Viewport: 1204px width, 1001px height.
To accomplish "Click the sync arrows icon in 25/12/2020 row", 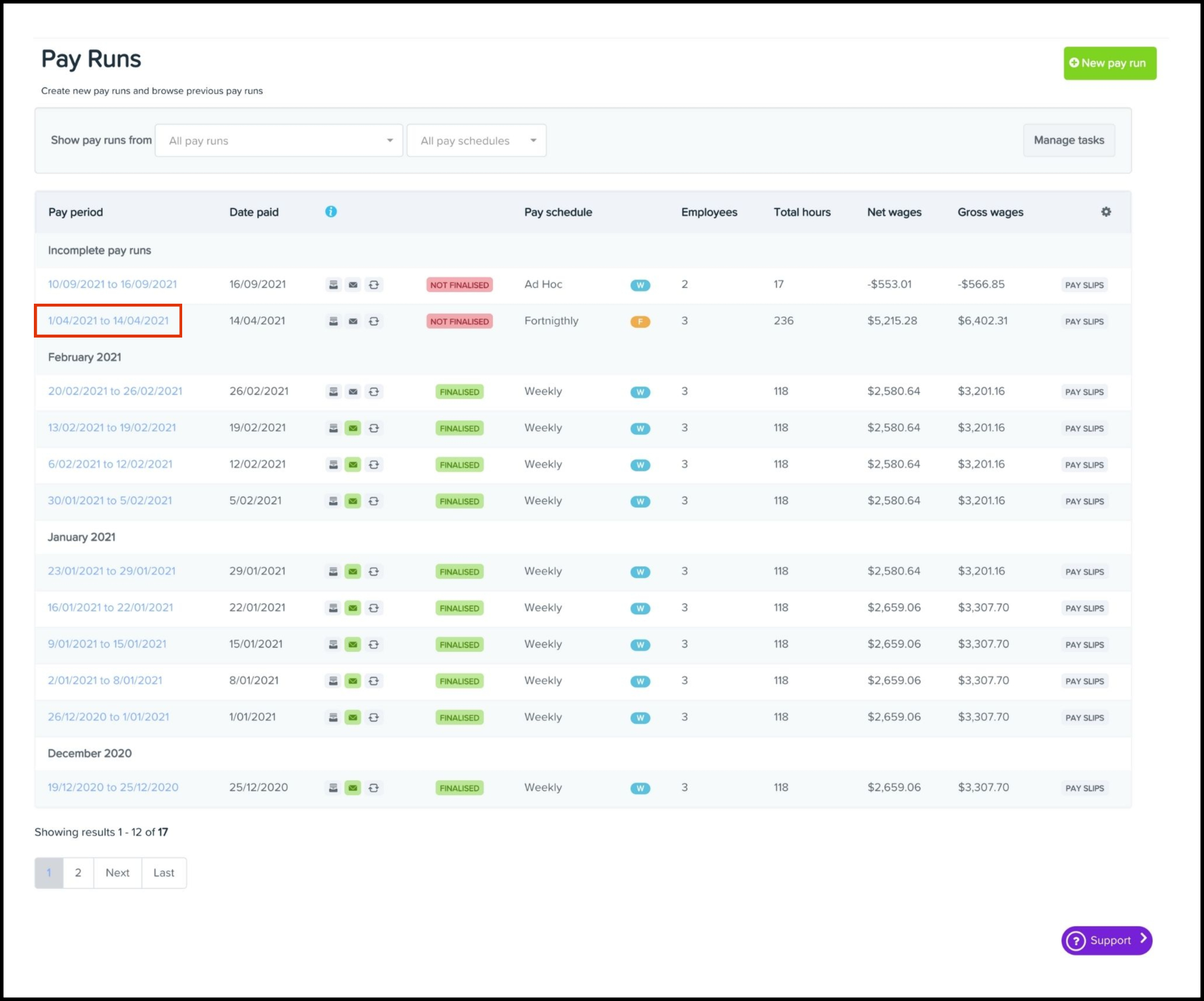I will pyautogui.click(x=374, y=788).
